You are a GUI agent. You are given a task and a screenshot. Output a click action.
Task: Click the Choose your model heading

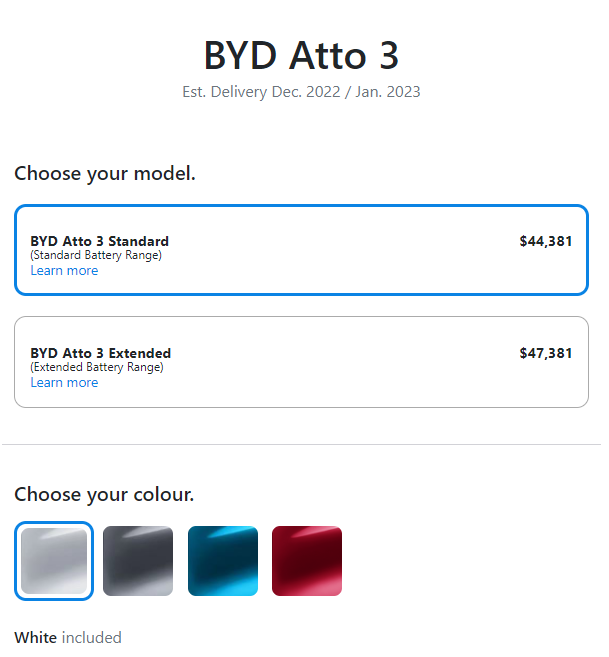click(x=106, y=175)
